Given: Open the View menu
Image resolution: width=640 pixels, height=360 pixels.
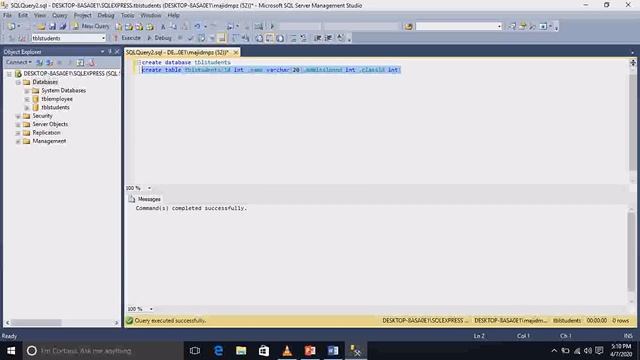Looking at the screenshot, I should (40, 15).
